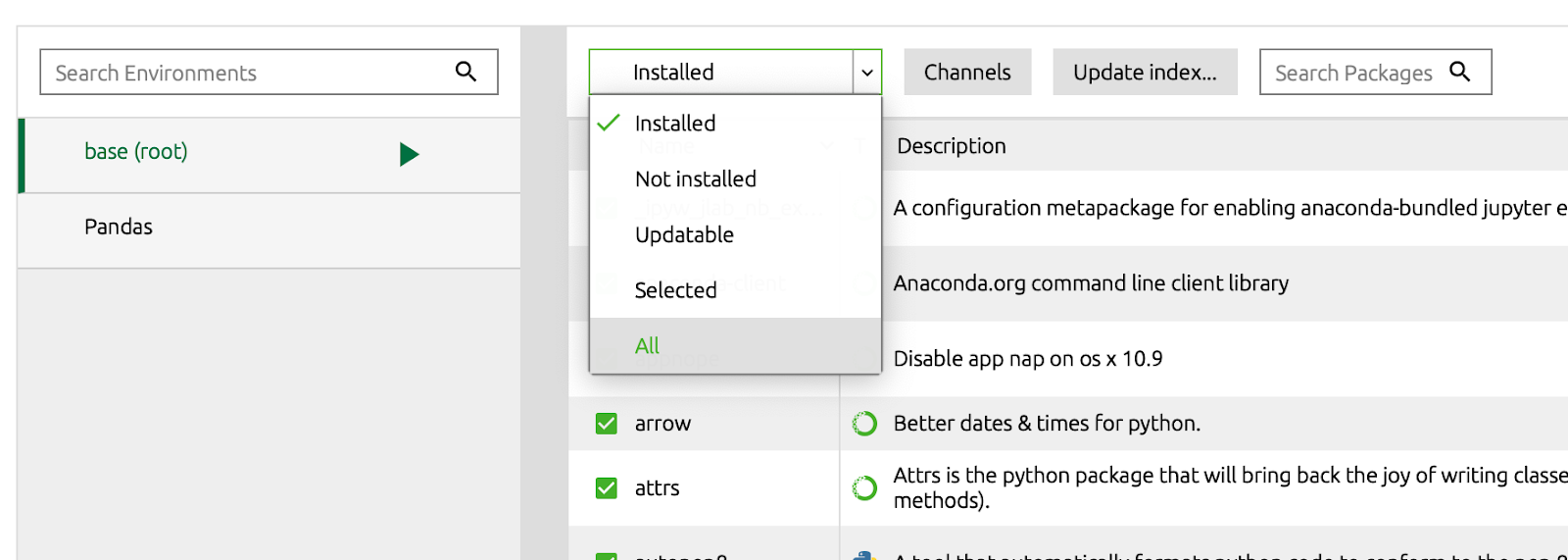
Task: Click the magnifier in Search Environments
Action: click(x=465, y=72)
